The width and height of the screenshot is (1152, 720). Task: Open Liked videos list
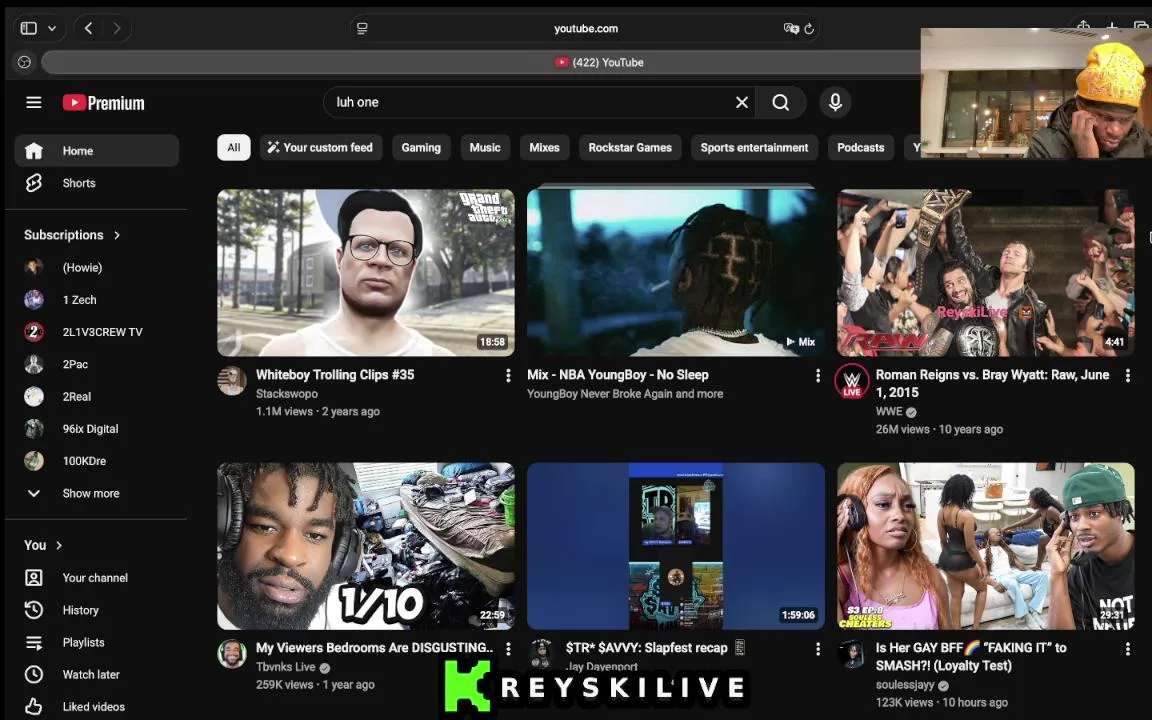click(x=96, y=707)
